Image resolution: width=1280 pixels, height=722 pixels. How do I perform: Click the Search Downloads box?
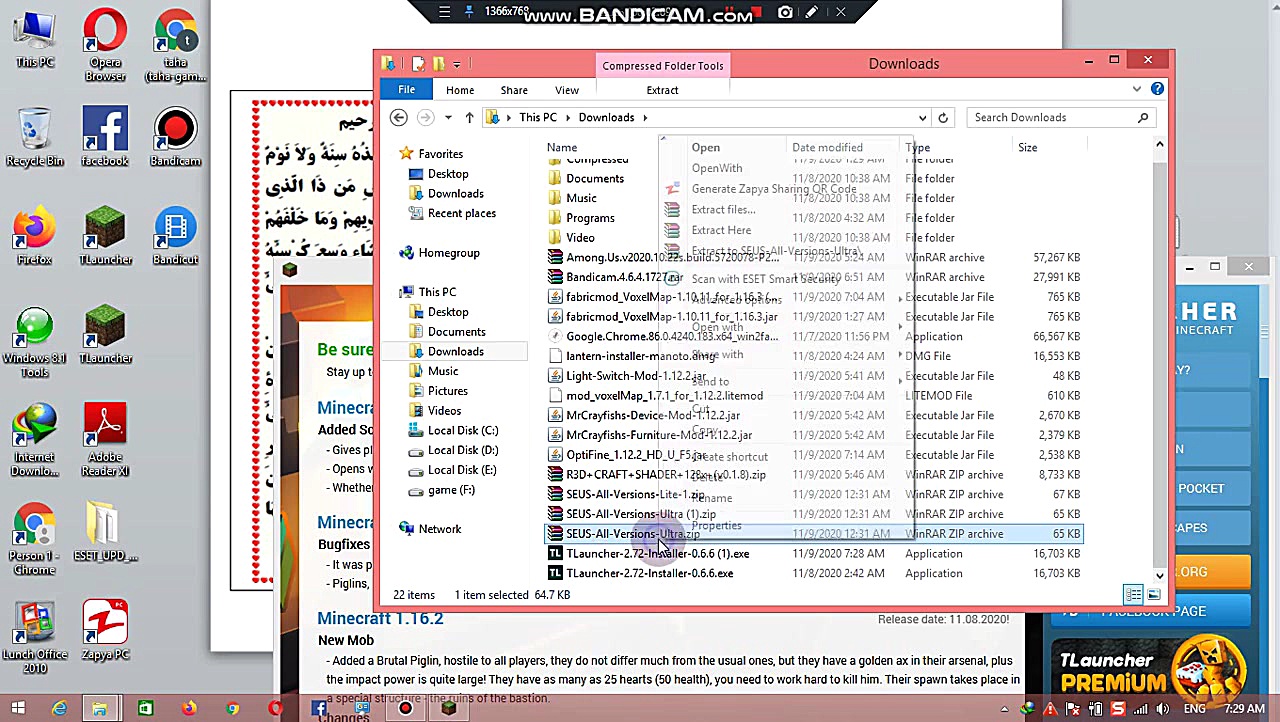click(x=1061, y=117)
